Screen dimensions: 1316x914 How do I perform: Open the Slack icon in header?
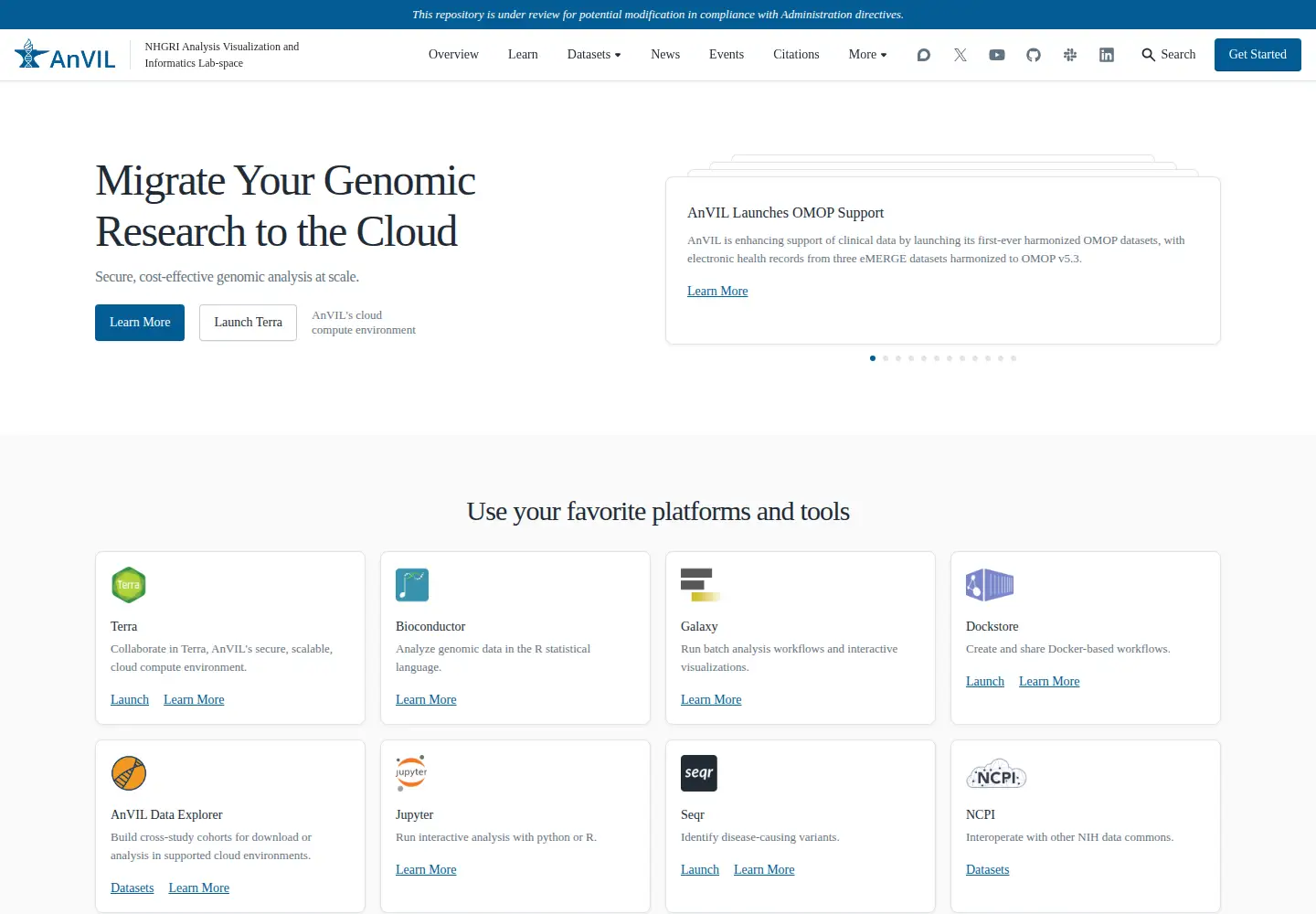tap(1070, 55)
